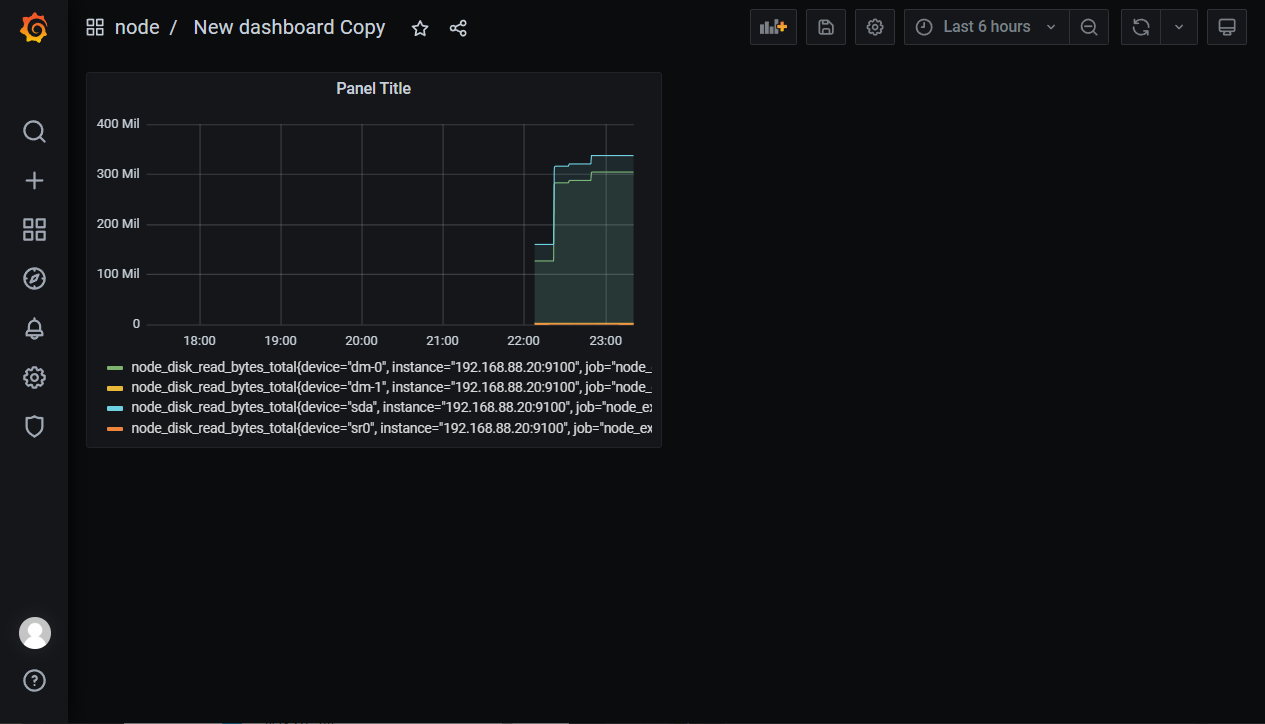
Task: Toggle the dm-0 series in legend
Action: (x=390, y=367)
